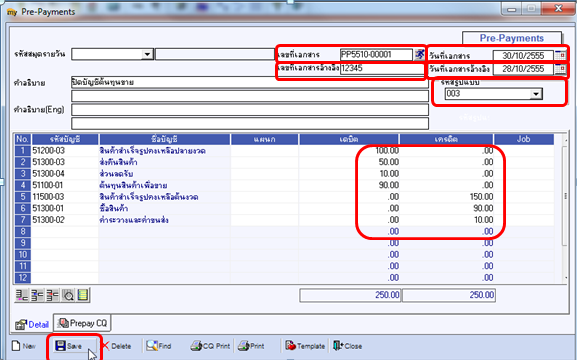
Task: Click the Find button
Action: click(x=159, y=346)
